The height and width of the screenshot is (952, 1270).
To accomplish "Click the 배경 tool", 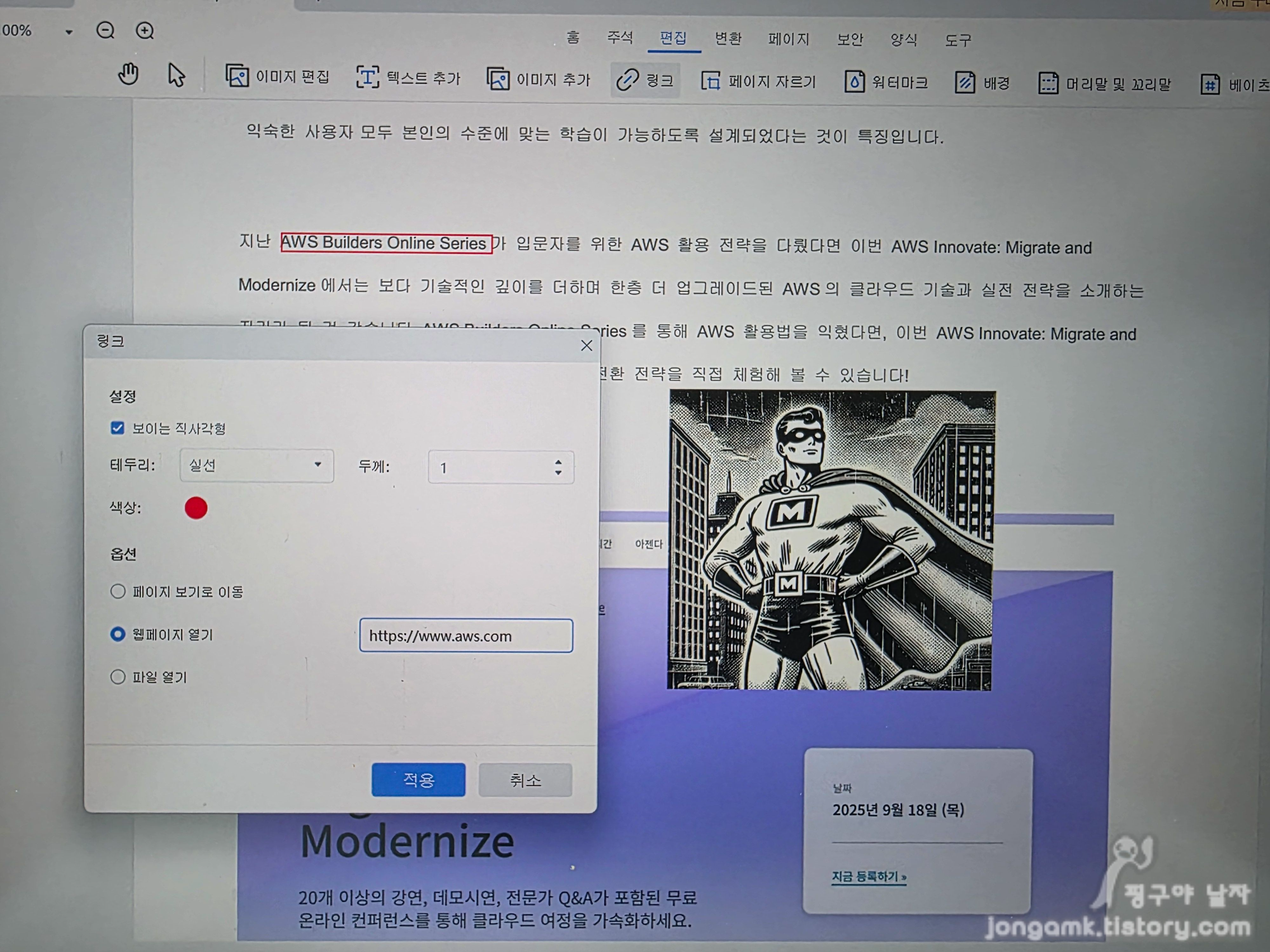I will click(983, 83).
